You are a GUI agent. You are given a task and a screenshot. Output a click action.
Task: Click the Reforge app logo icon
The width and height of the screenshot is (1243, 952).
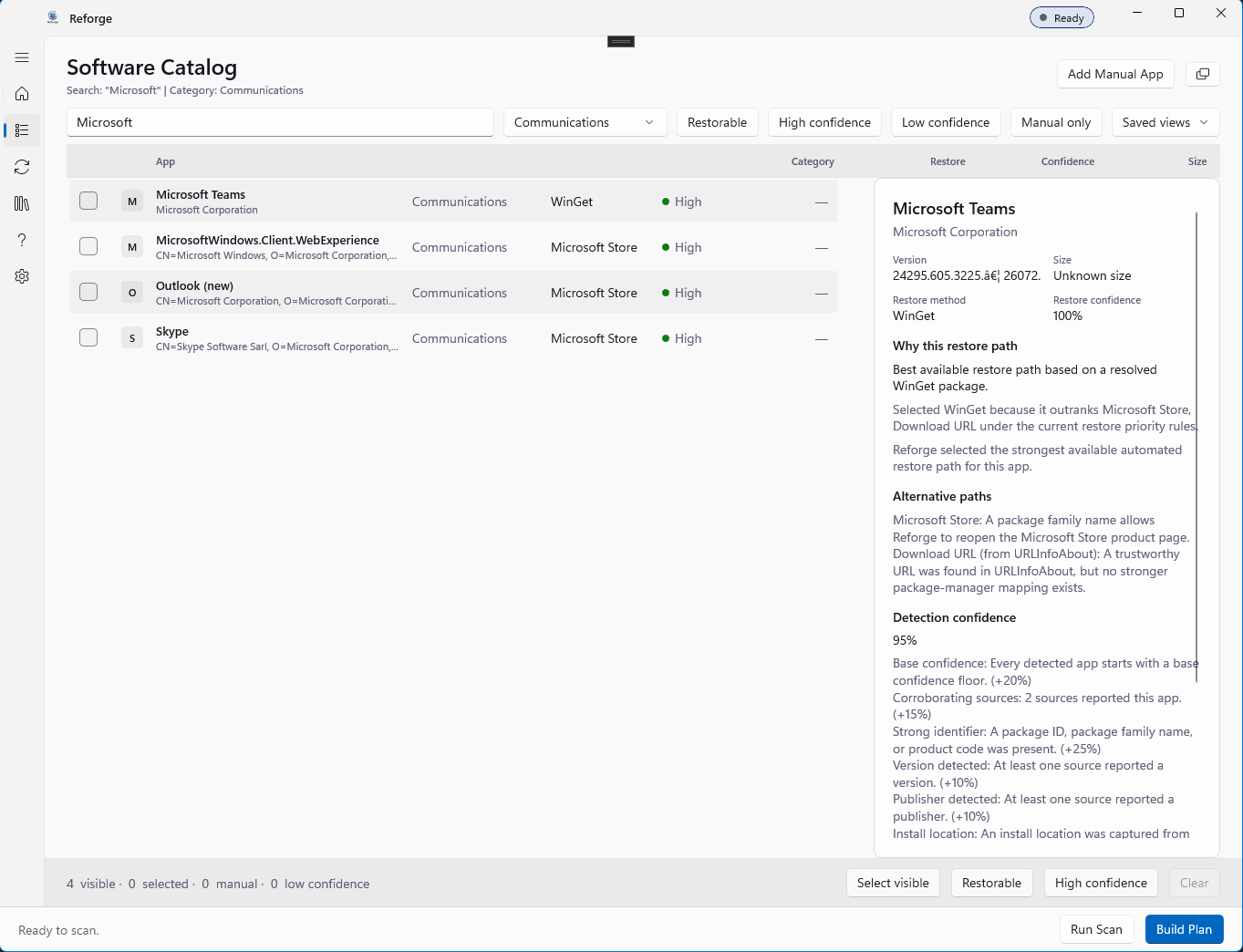53,18
